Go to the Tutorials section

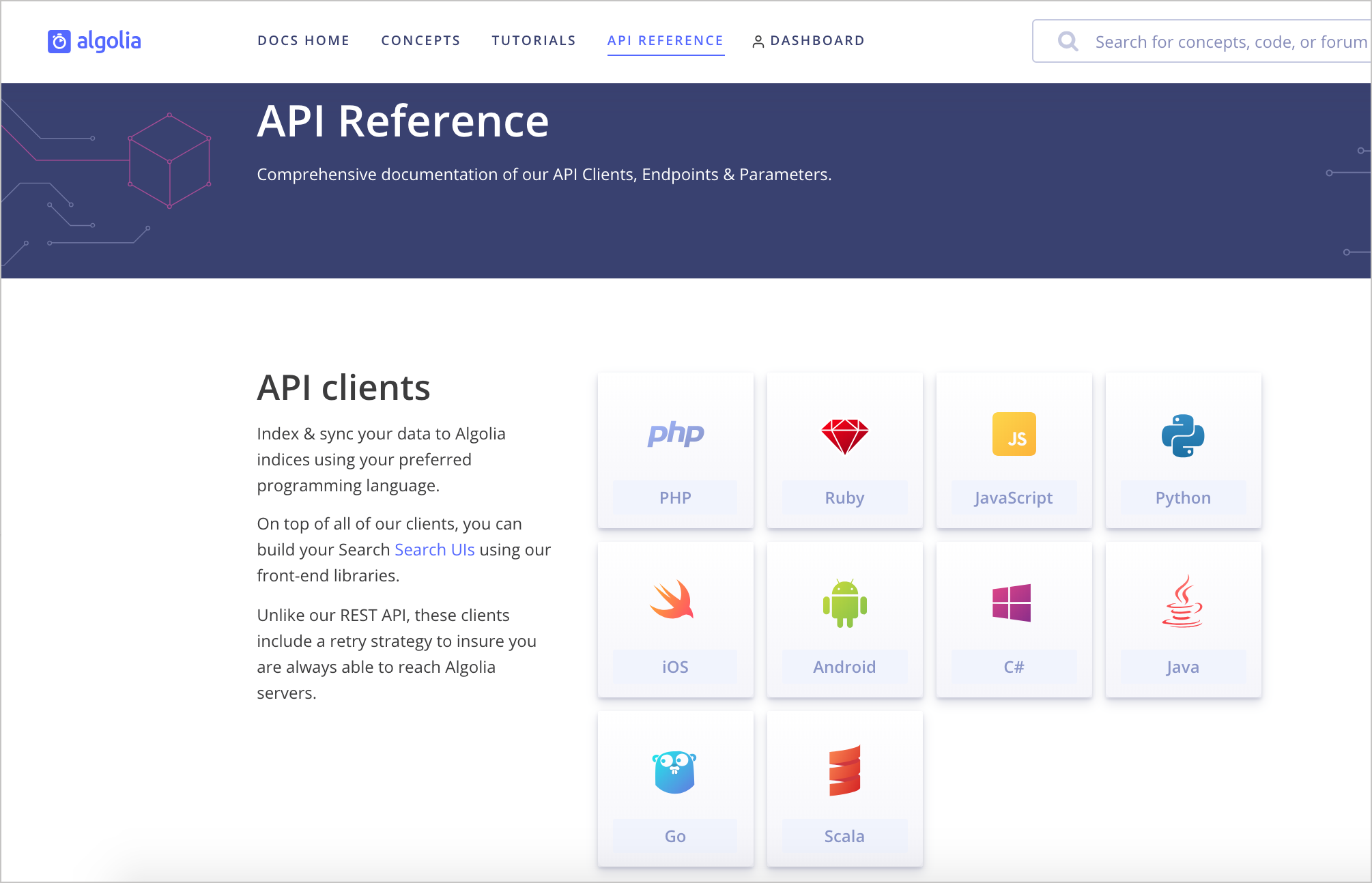click(534, 41)
